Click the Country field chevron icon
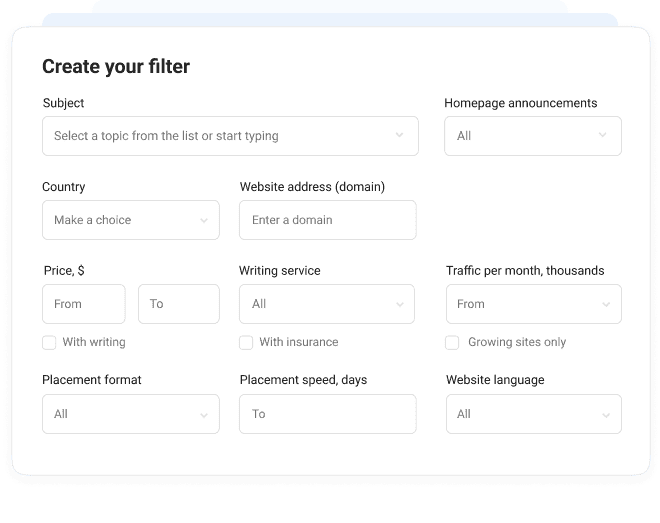660x523 pixels. [x=203, y=220]
